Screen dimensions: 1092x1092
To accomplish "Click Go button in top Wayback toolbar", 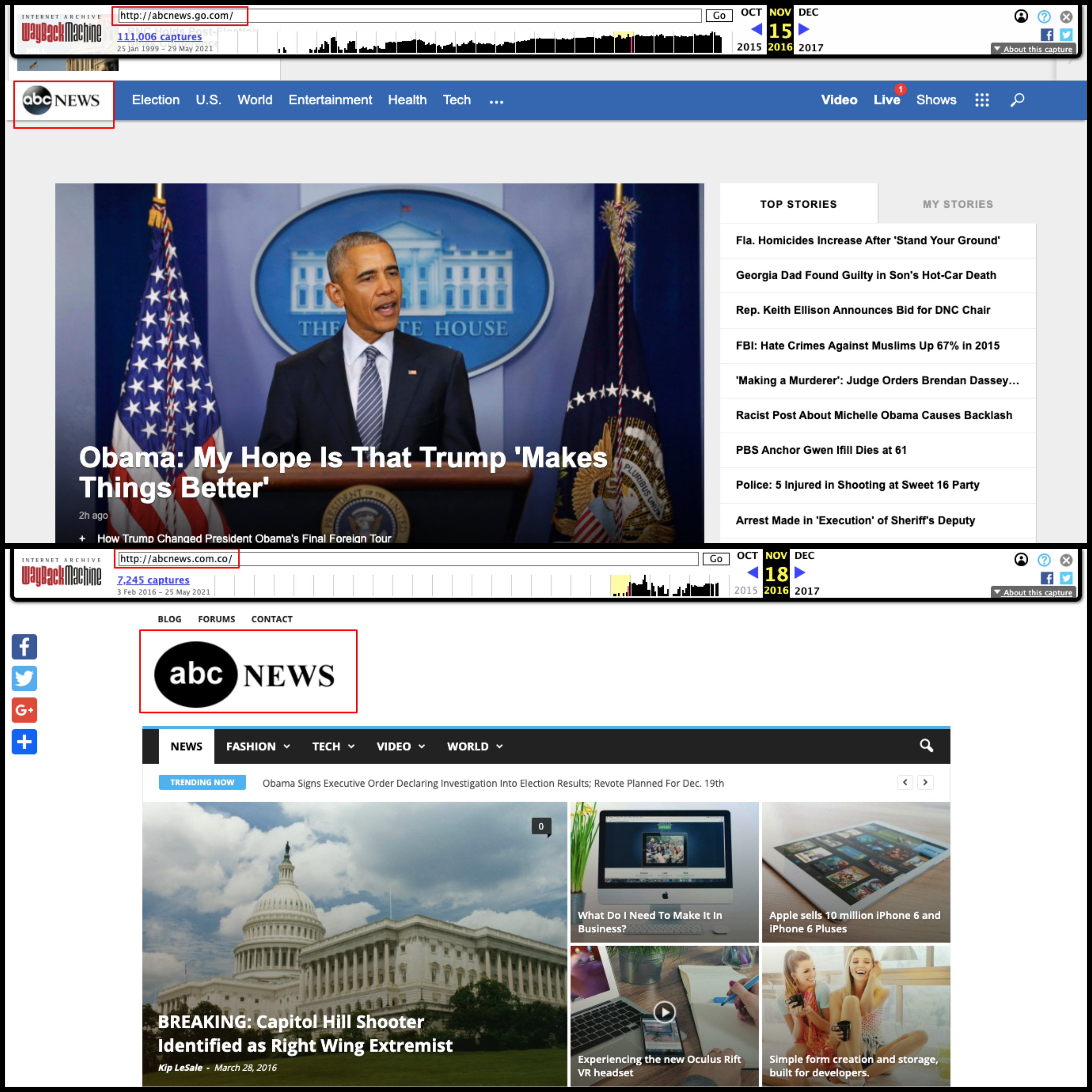I will [719, 15].
